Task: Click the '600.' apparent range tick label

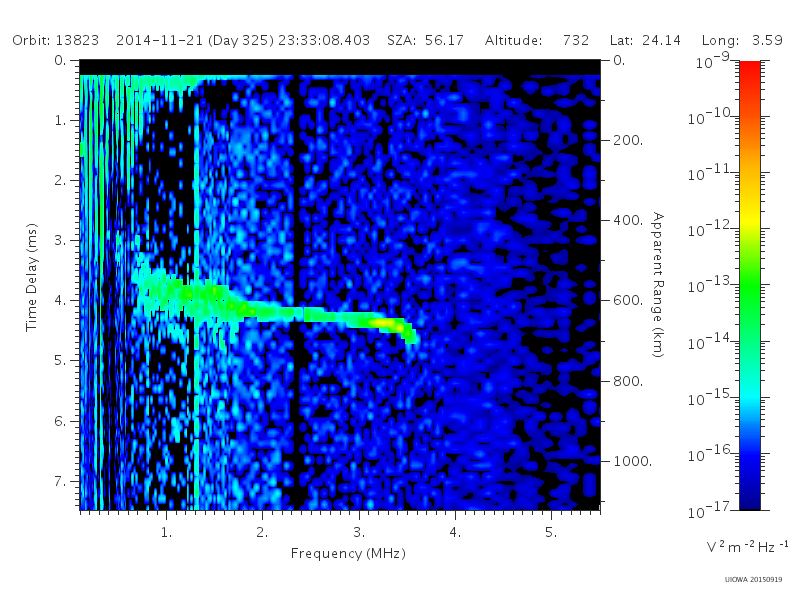Action: 628,300
